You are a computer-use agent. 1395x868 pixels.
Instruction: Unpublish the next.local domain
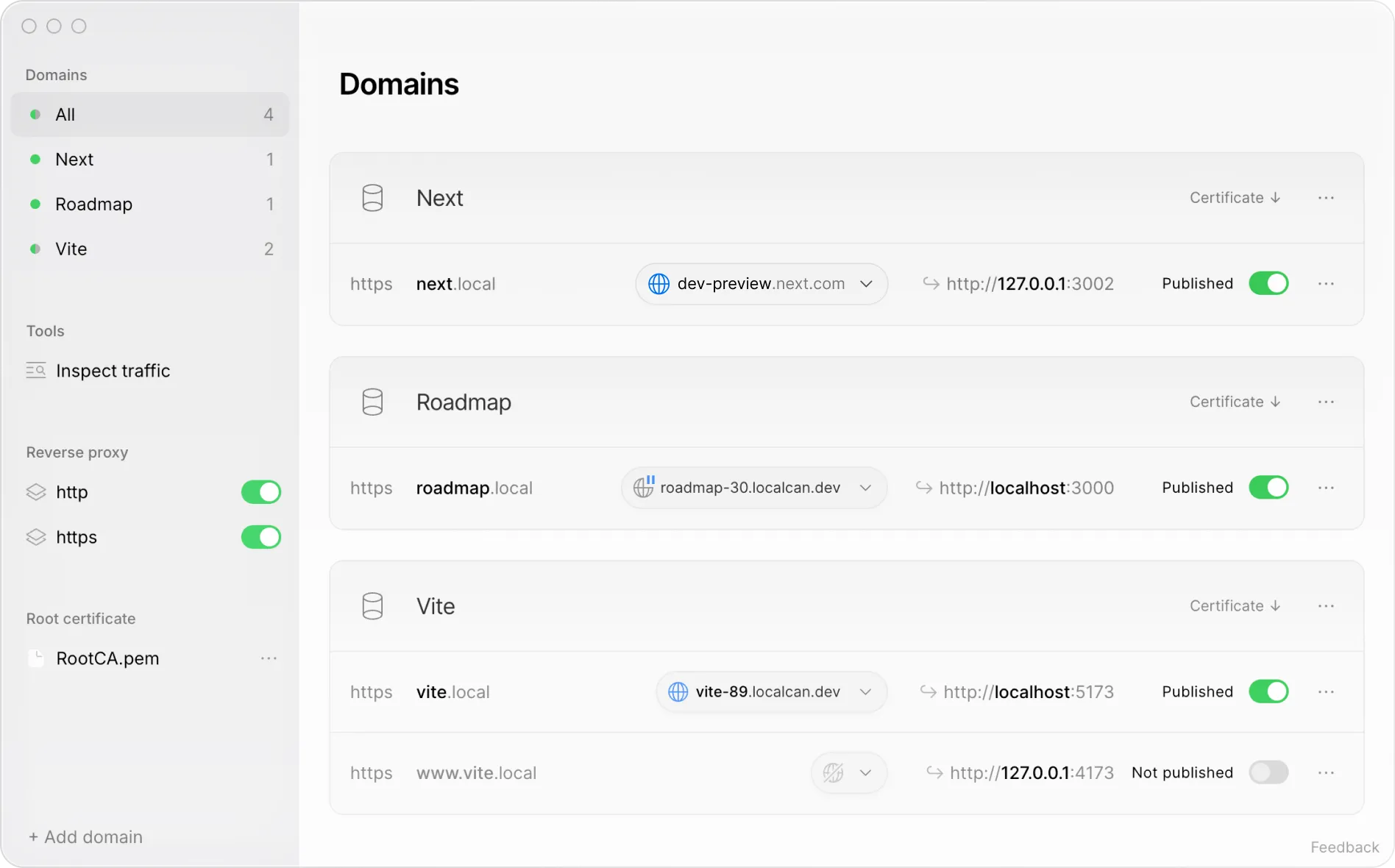[1268, 284]
